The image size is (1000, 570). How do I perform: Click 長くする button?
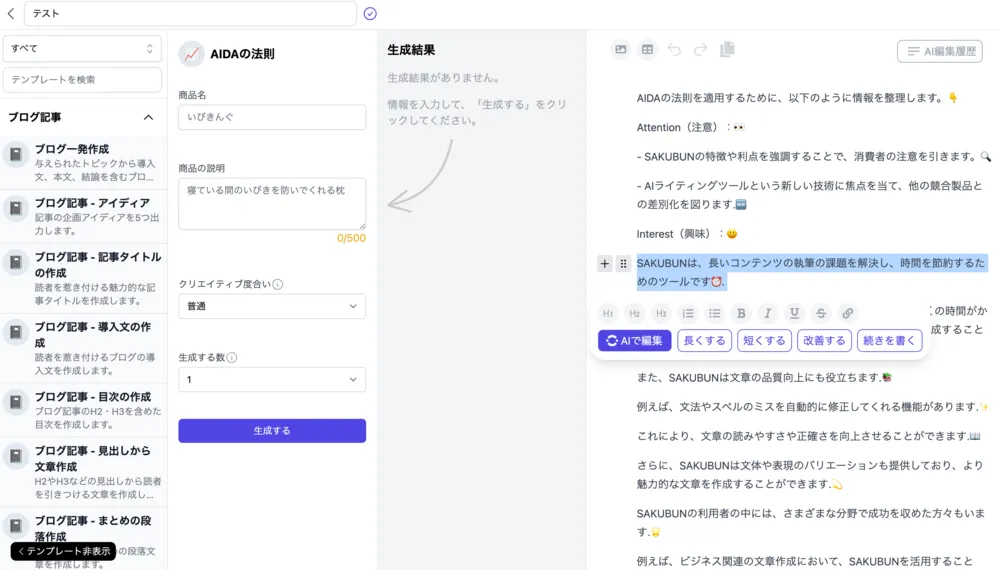tap(704, 340)
